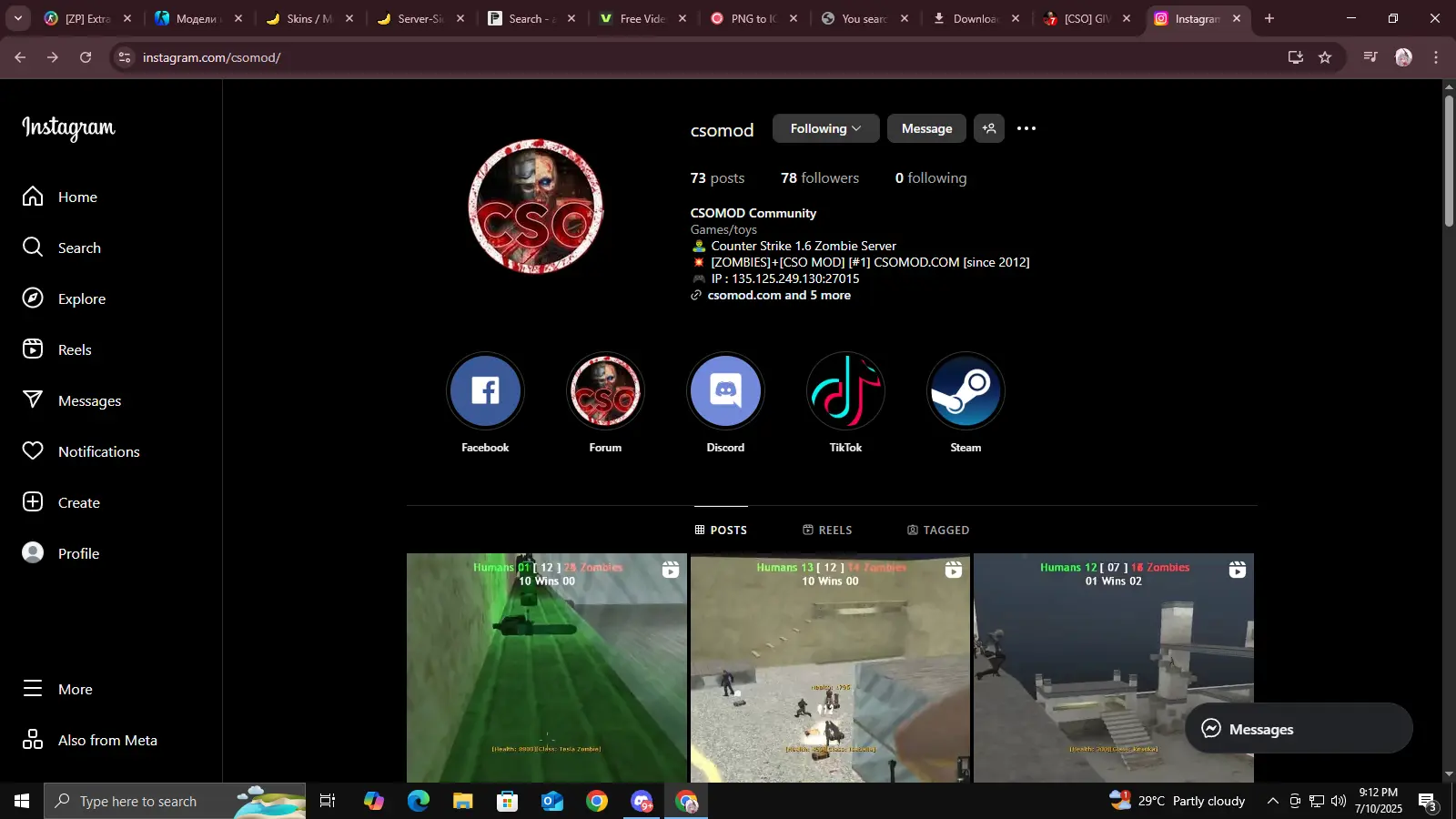
Task: Open Search in Instagram sidebar
Action: point(62,248)
